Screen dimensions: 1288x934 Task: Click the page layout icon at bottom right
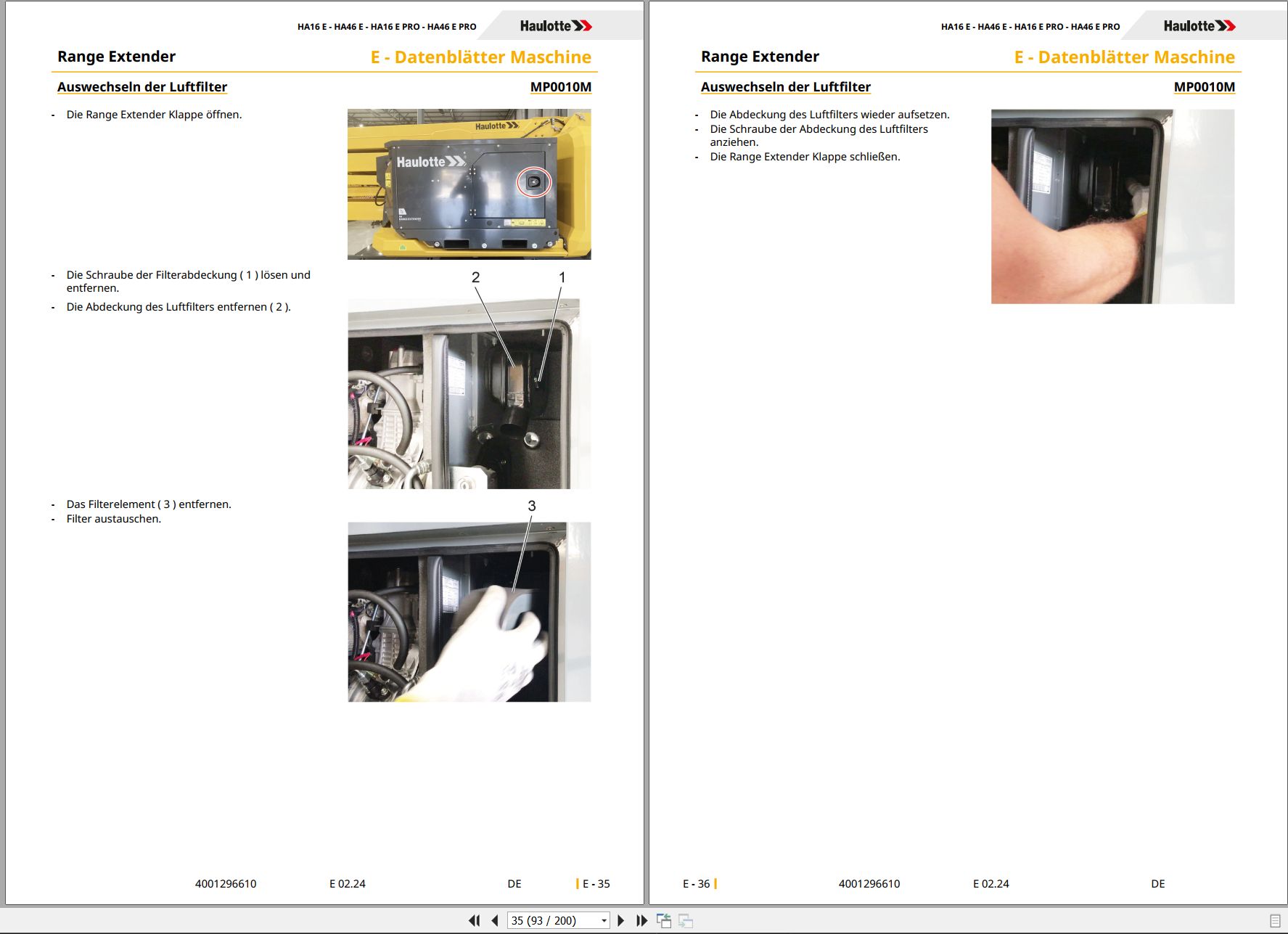click(x=1275, y=920)
